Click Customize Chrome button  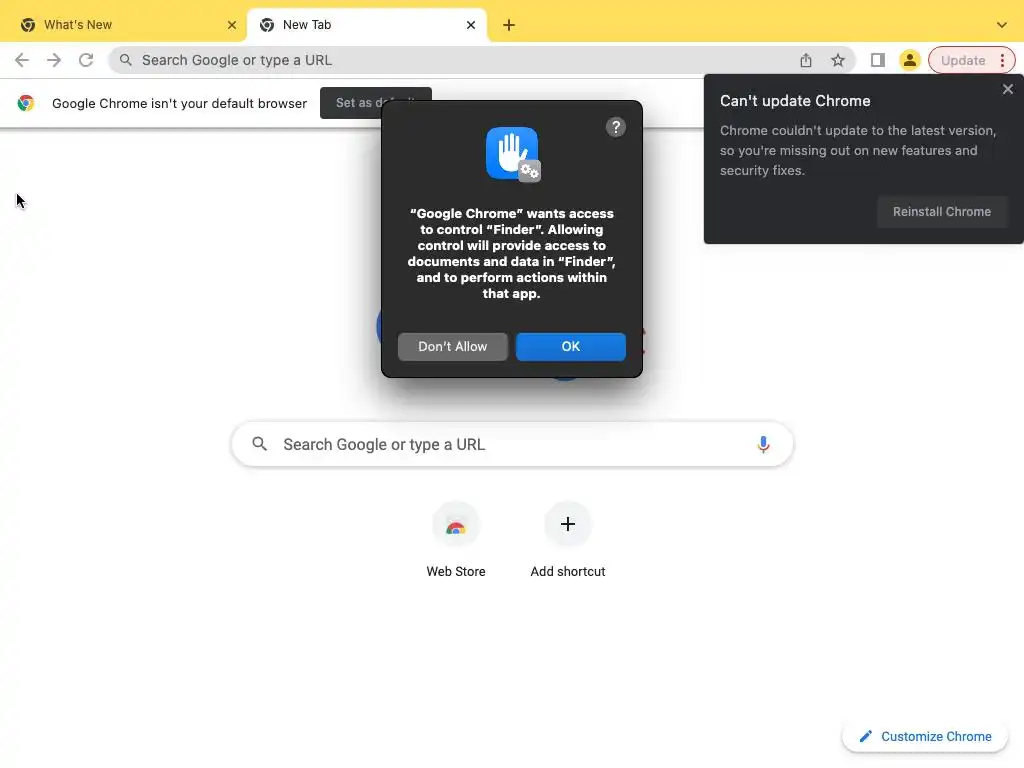[925, 736]
